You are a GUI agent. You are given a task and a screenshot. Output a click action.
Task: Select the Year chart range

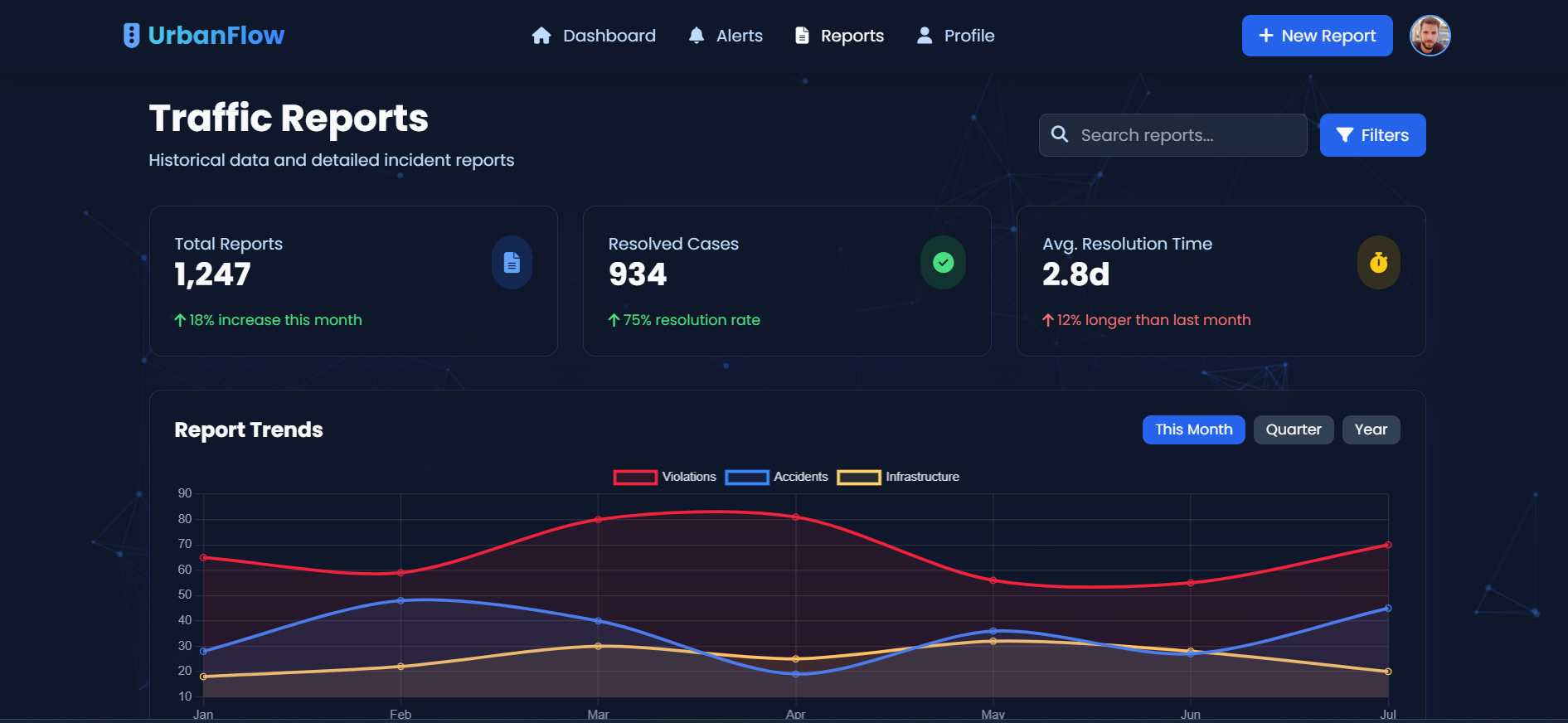[x=1371, y=429]
